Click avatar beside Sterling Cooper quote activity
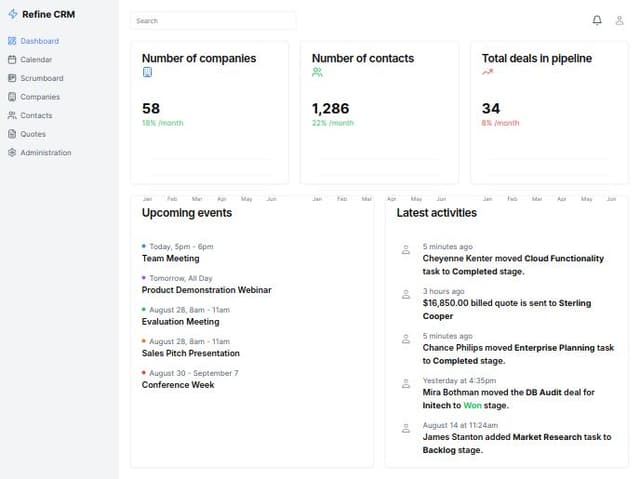The width and height of the screenshot is (640, 479). point(406,294)
